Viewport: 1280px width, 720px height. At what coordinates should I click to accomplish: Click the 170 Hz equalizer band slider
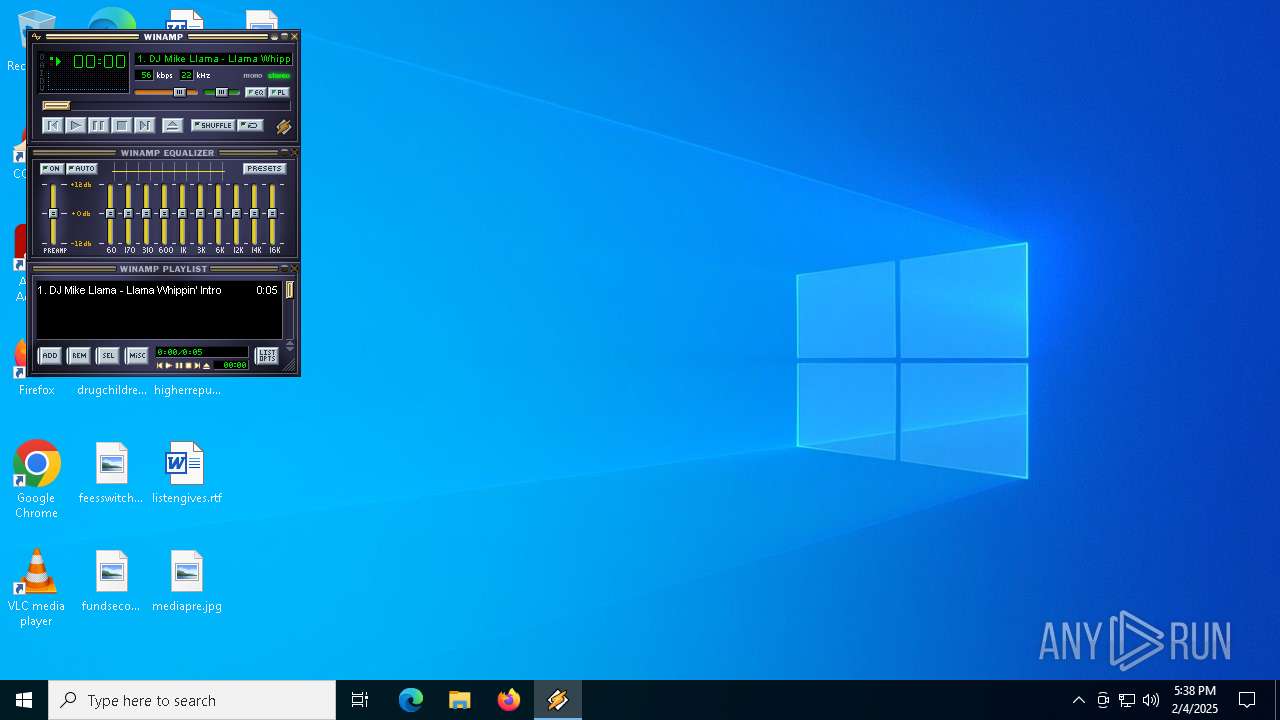tap(128, 214)
